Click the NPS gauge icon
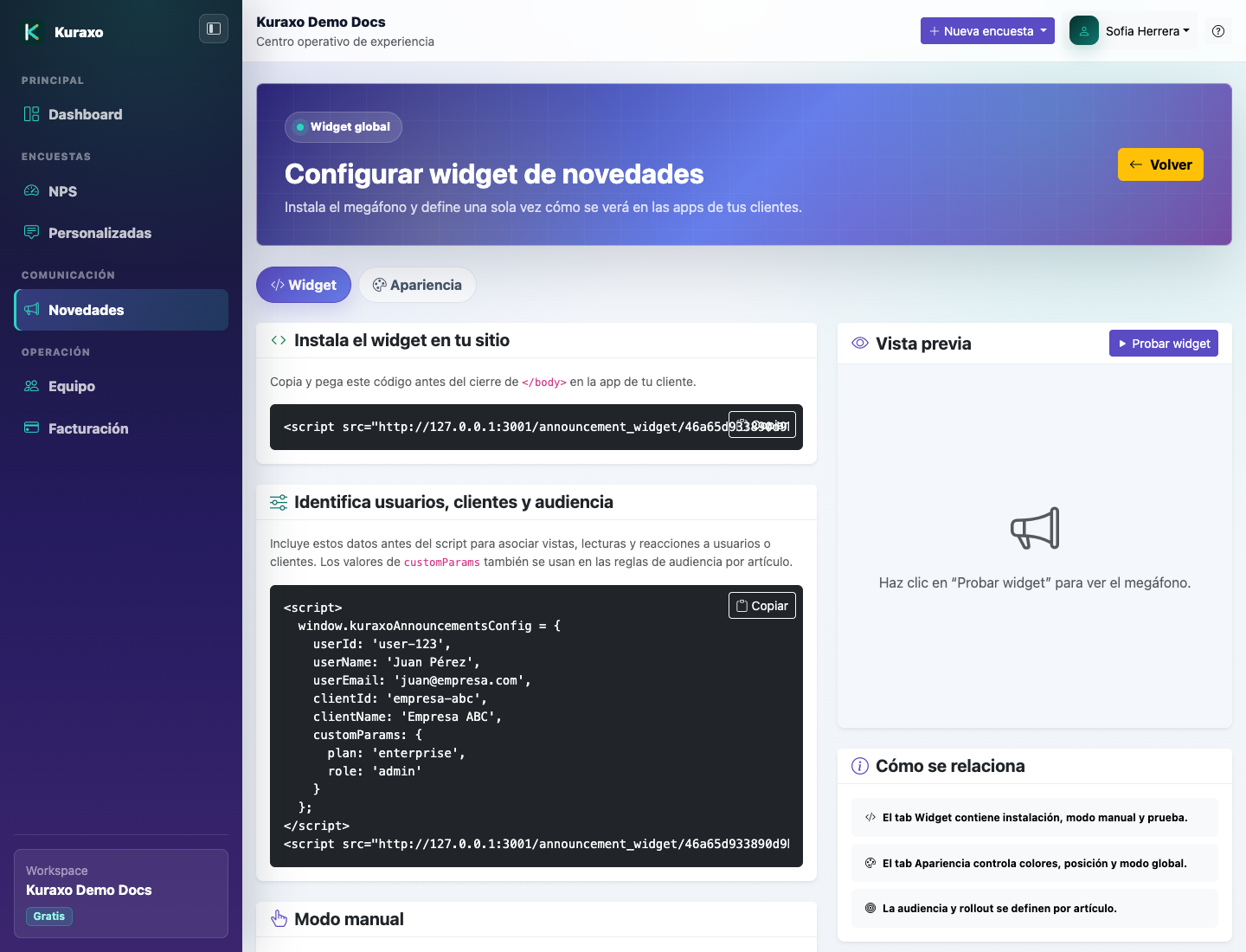Viewport: 1246px width, 952px height. [32, 190]
